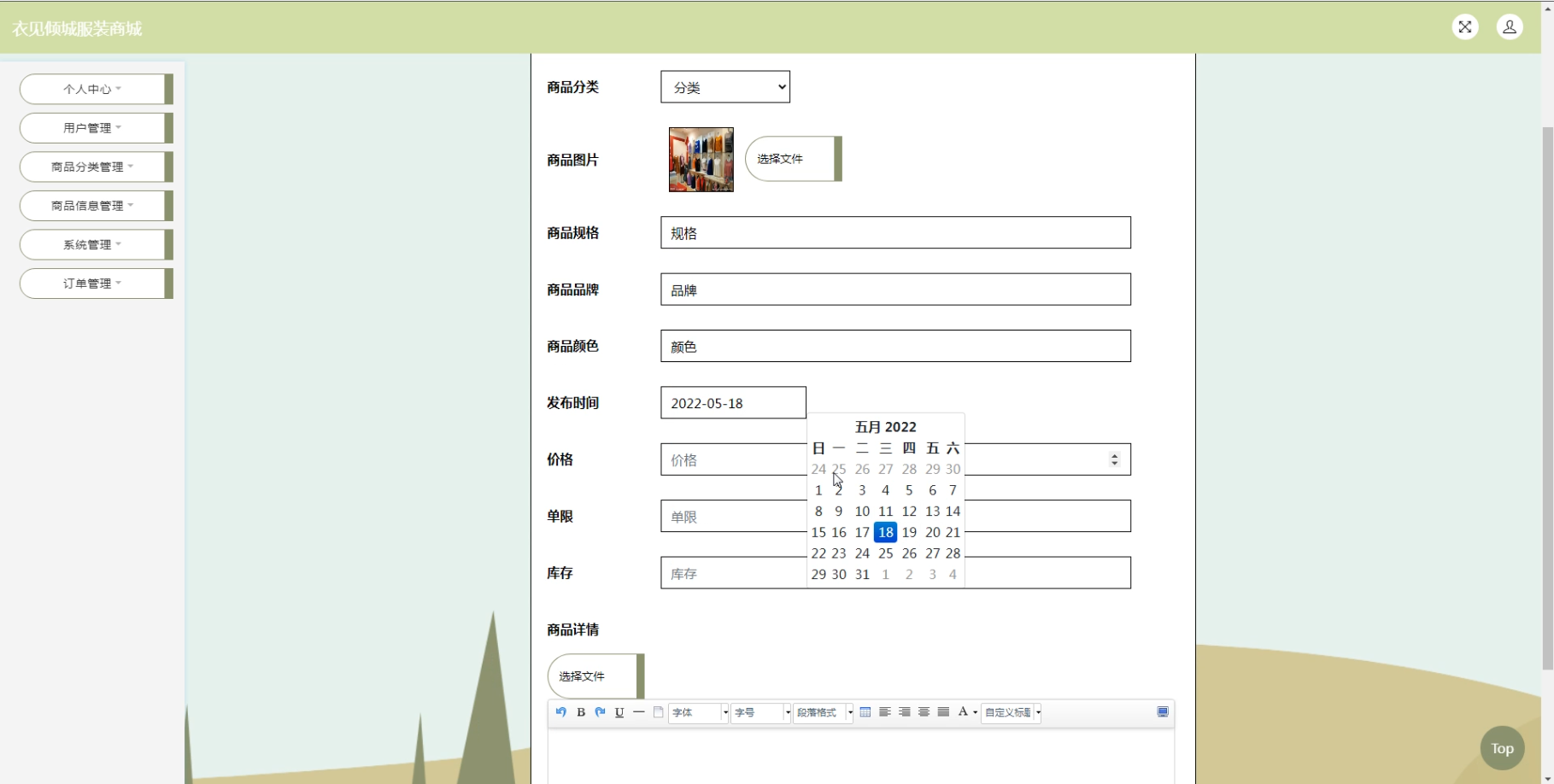This screenshot has height=784, width=1554.
Task: Select day 18 in the calendar
Action: pos(885,532)
